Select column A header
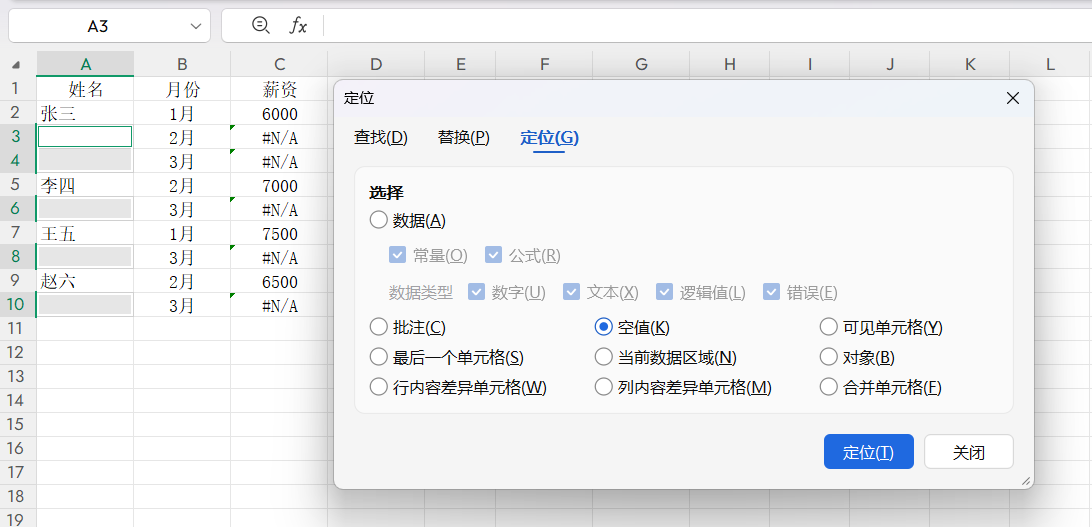 [85, 65]
